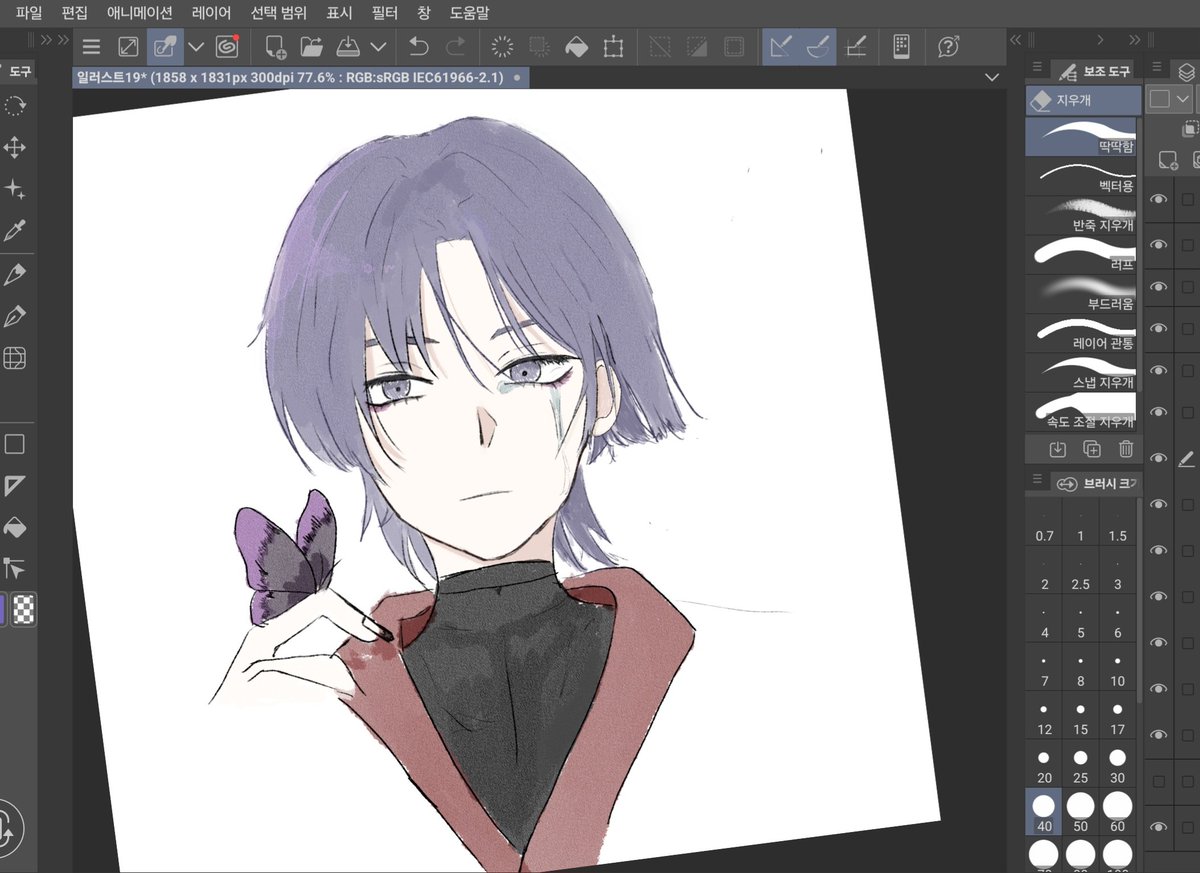Open Brush size panel hamburger menu

pos(1037,481)
